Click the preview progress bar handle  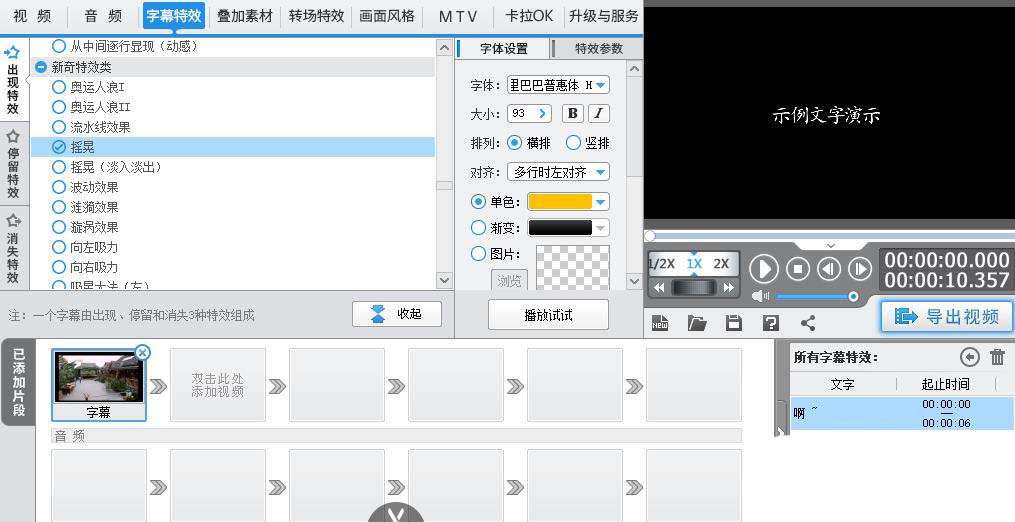click(x=650, y=236)
